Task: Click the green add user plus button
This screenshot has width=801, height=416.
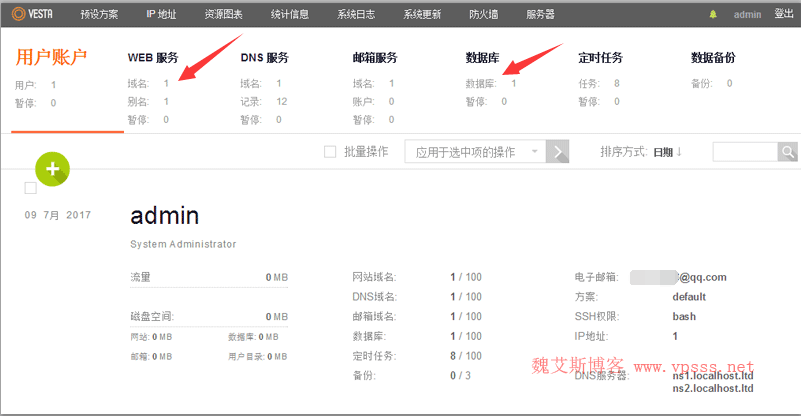Action: [53, 168]
